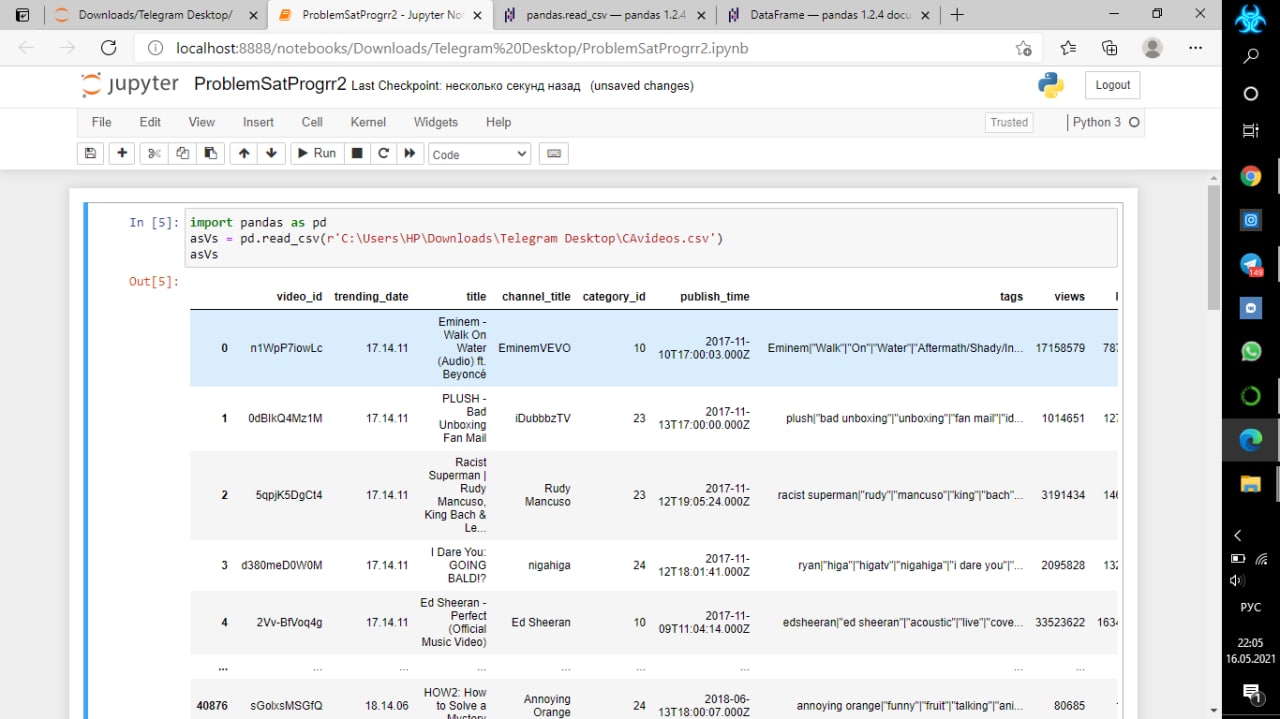Cut selected cells with the scissors icon
Image resolution: width=1280 pixels, height=719 pixels.
(154, 154)
